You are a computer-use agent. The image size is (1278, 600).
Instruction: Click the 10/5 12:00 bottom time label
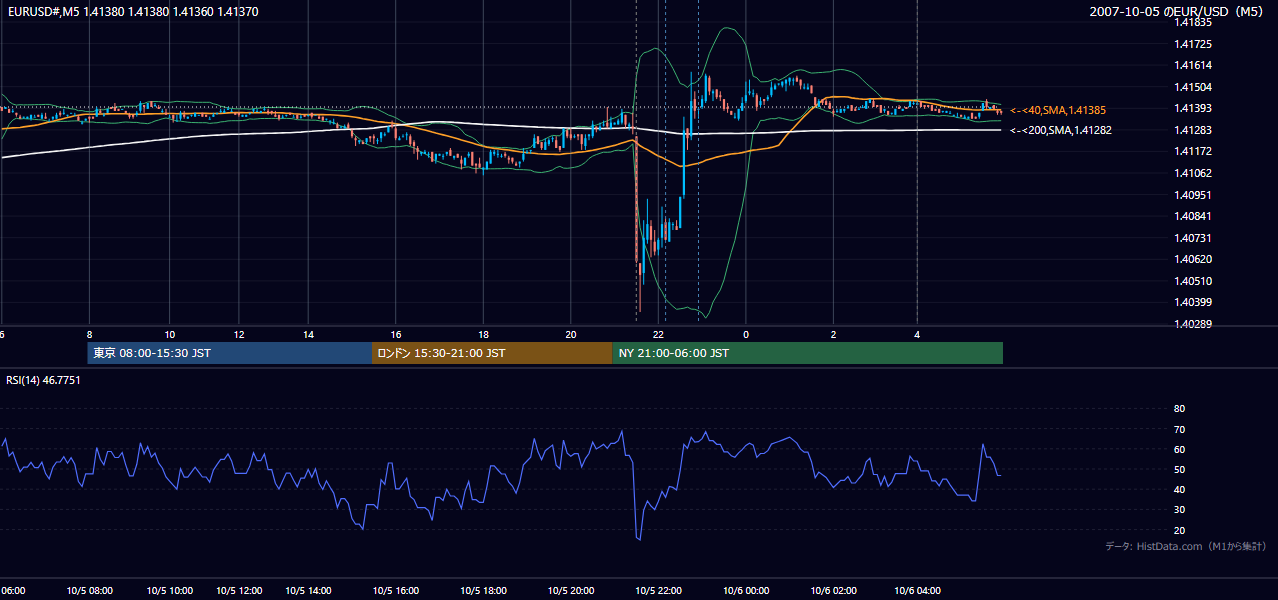tap(240, 590)
